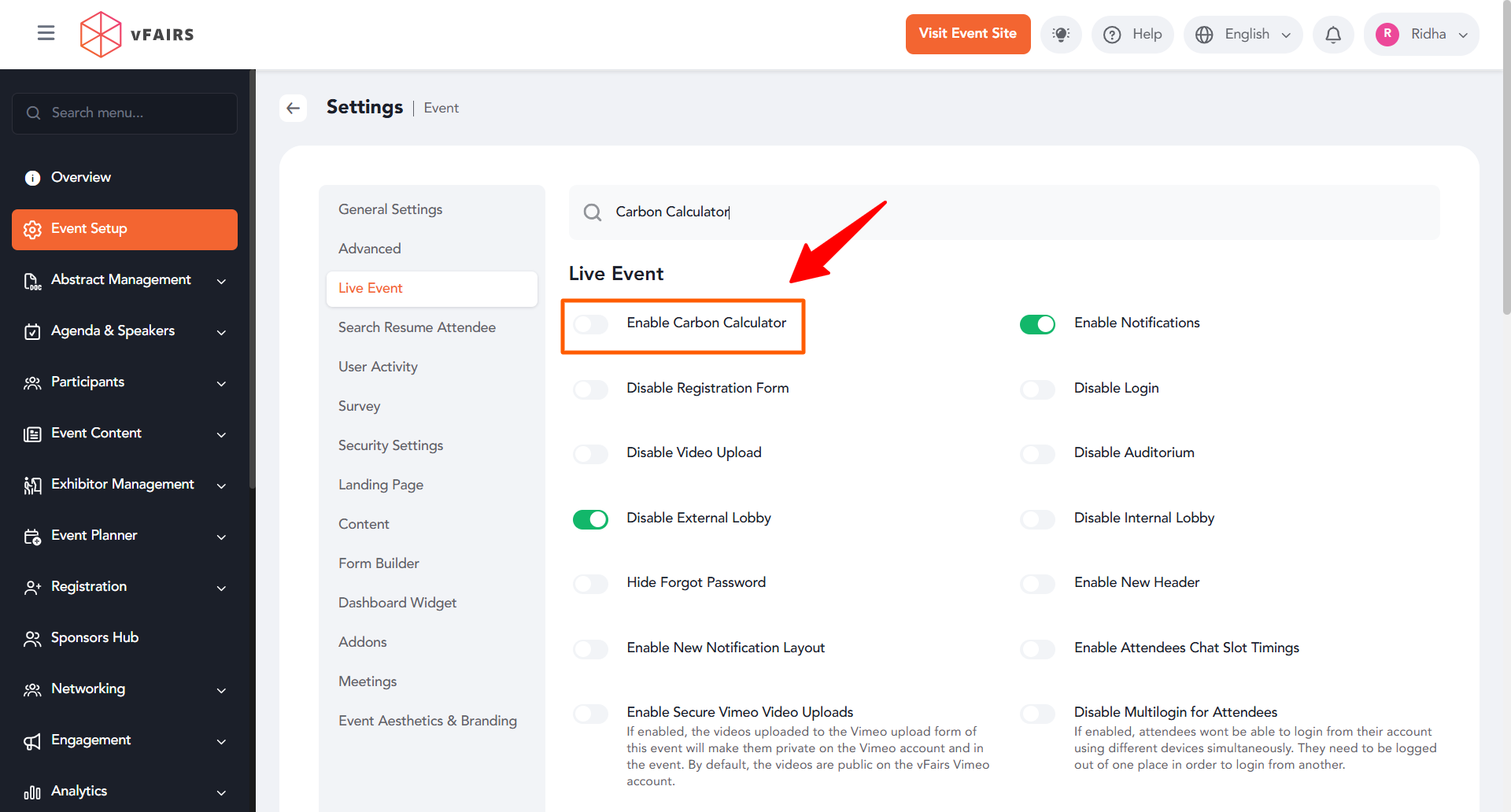Open the English language dropdown

pyautogui.click(x=1243, y=35)
